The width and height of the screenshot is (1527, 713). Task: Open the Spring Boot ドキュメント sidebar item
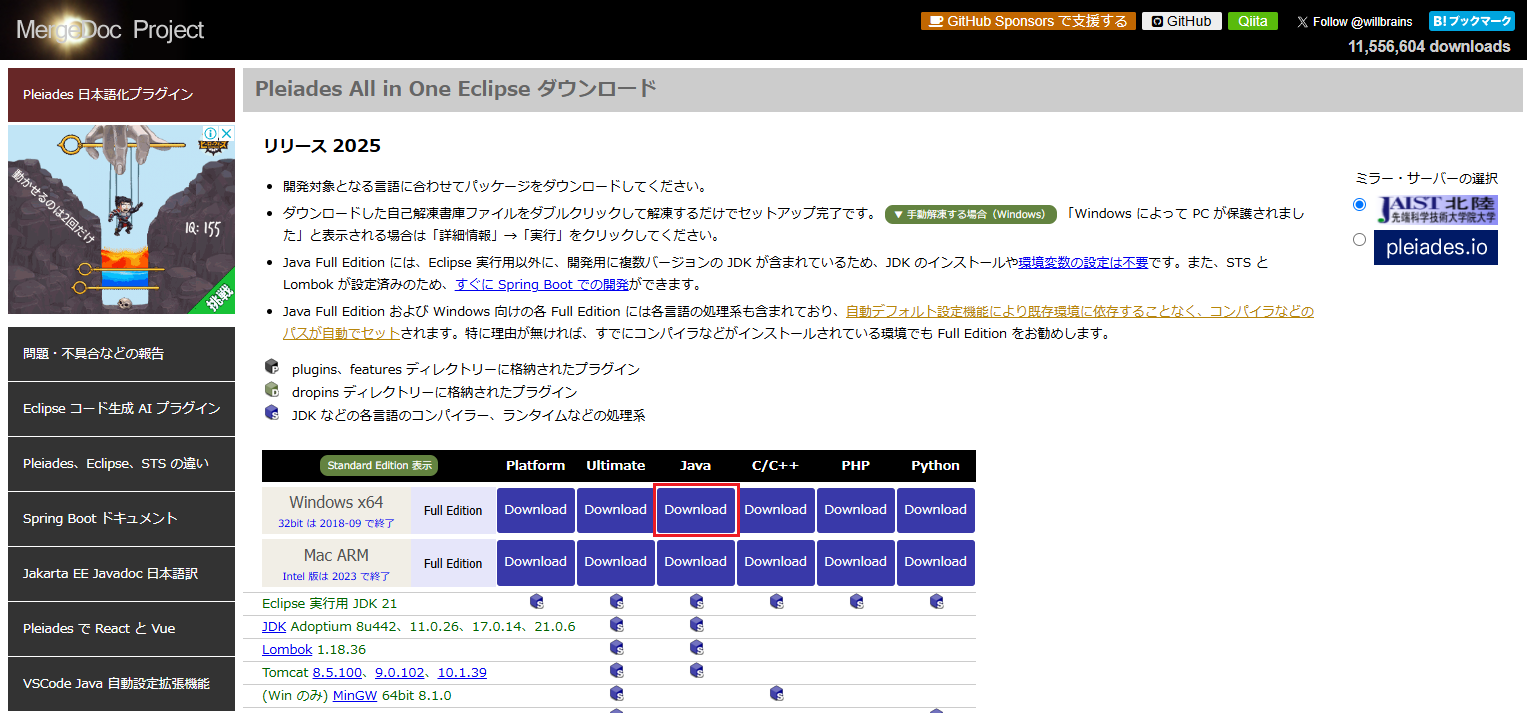(122, 519)
